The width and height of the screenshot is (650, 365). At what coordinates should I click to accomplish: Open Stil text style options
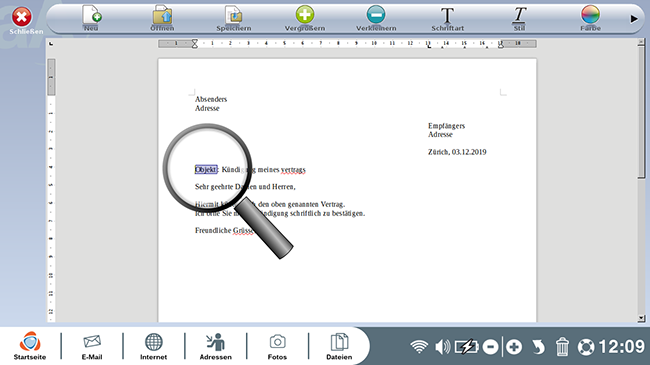click(x=519, y=18)
